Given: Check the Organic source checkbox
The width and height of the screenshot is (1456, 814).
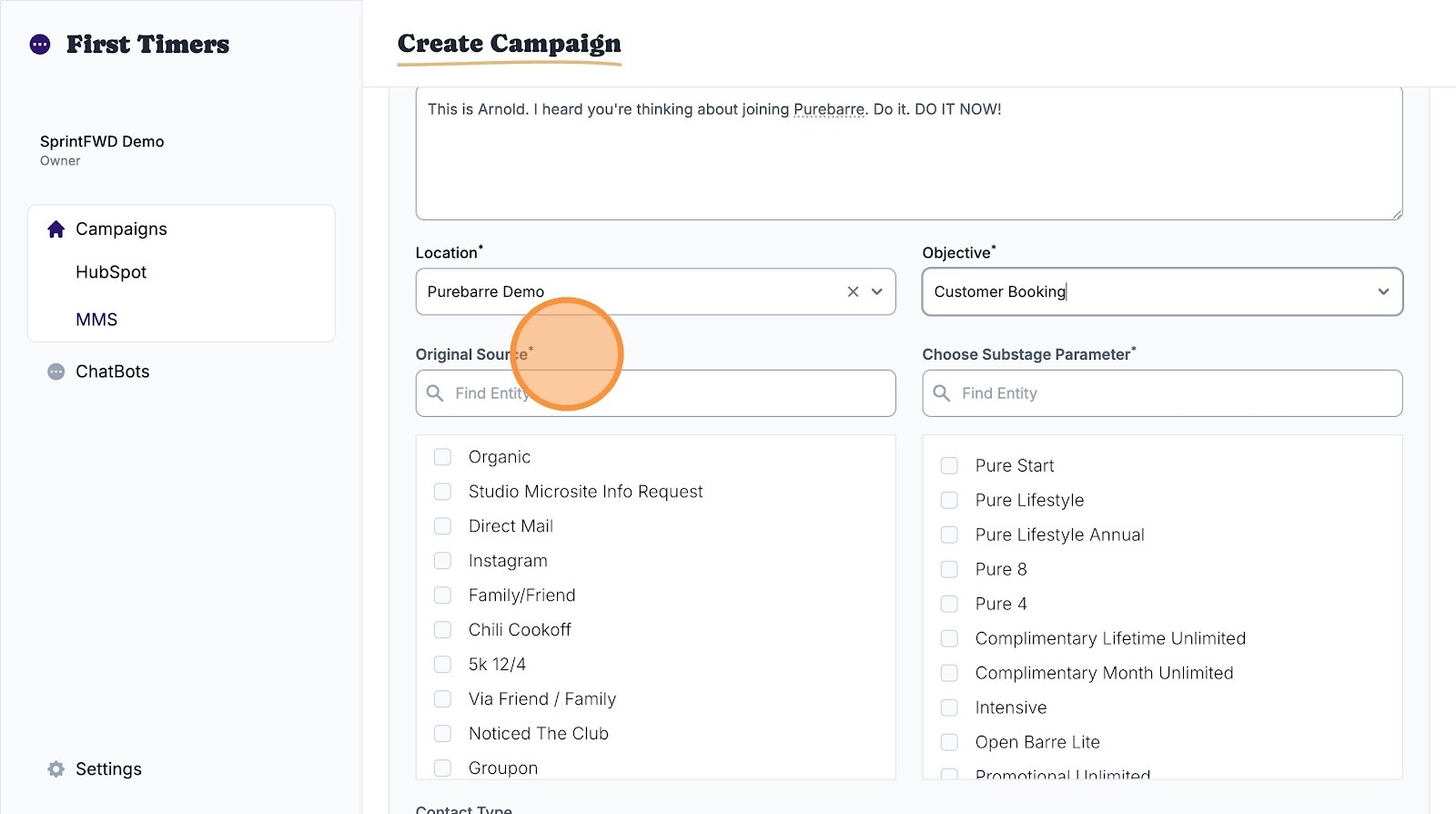Looking at the screenshot, I should (443, 457).
